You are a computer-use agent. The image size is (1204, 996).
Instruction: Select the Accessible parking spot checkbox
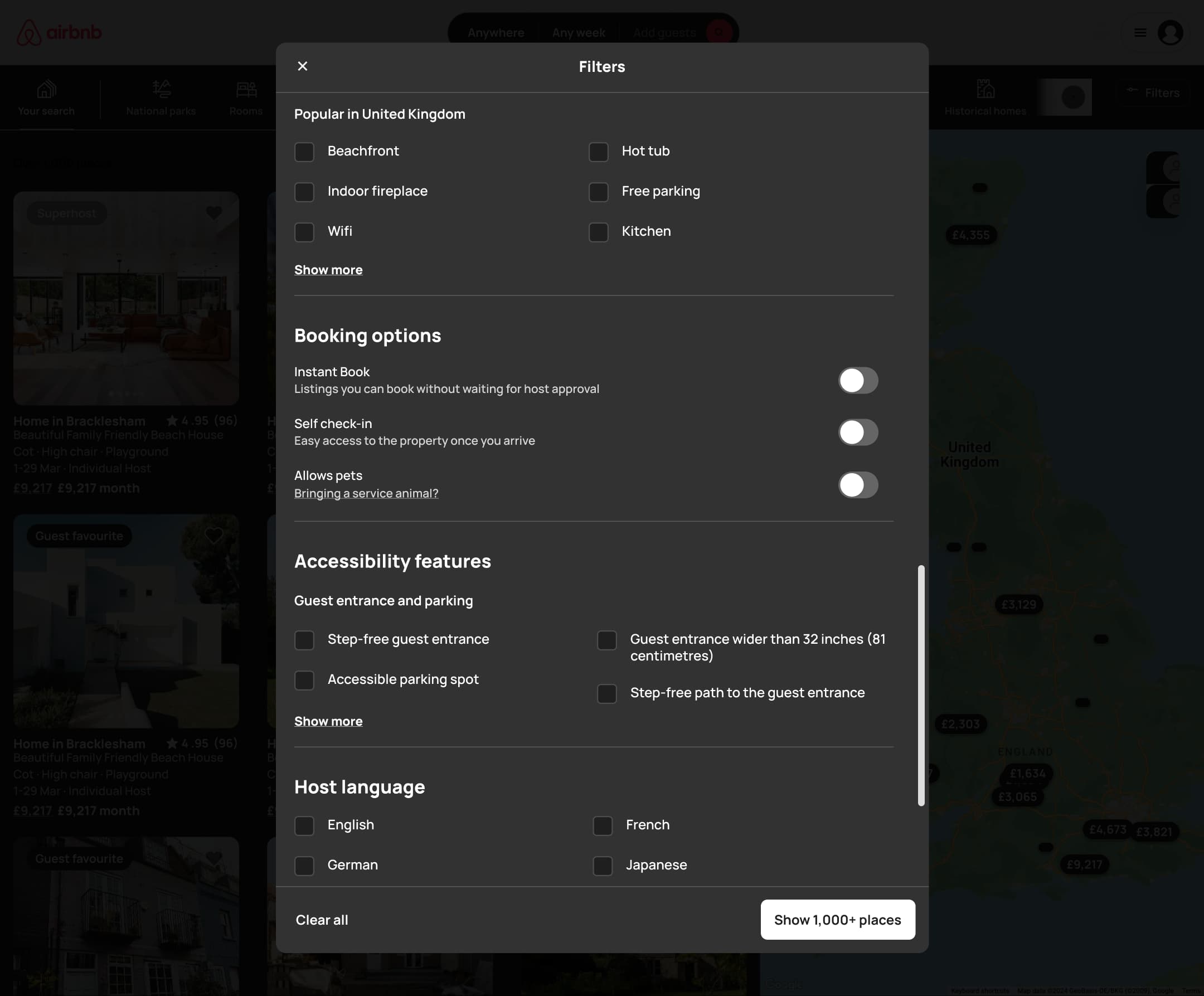click(304, 680)
